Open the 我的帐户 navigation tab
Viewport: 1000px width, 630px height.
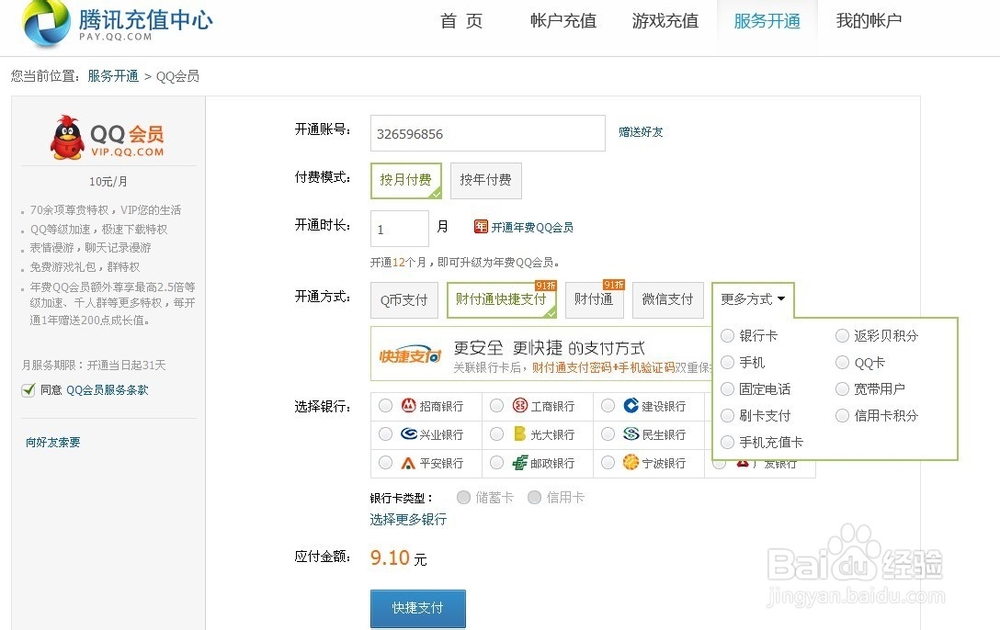pos(869,21)
